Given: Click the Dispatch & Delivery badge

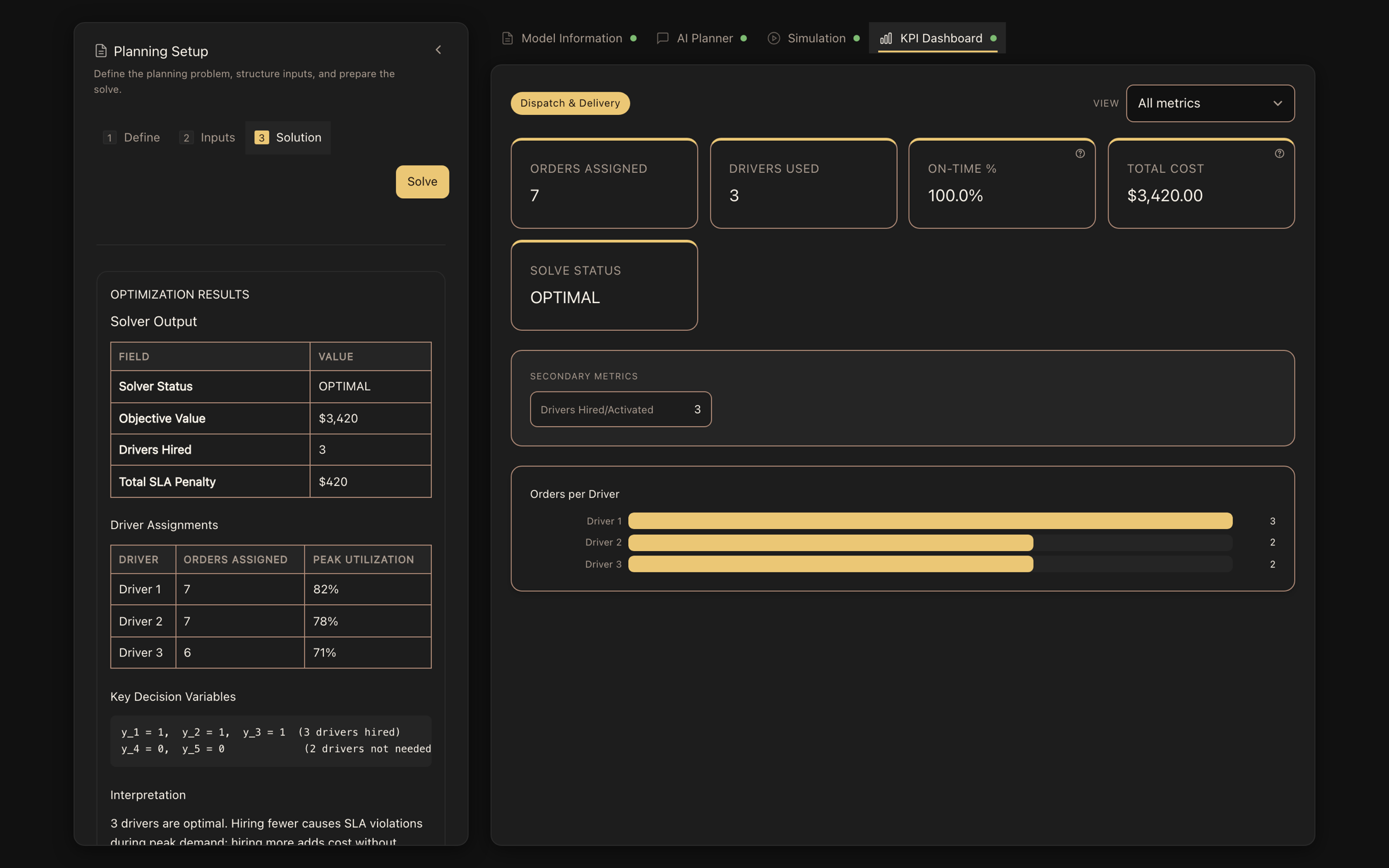Looking at the screenshot, I should 570,103.
